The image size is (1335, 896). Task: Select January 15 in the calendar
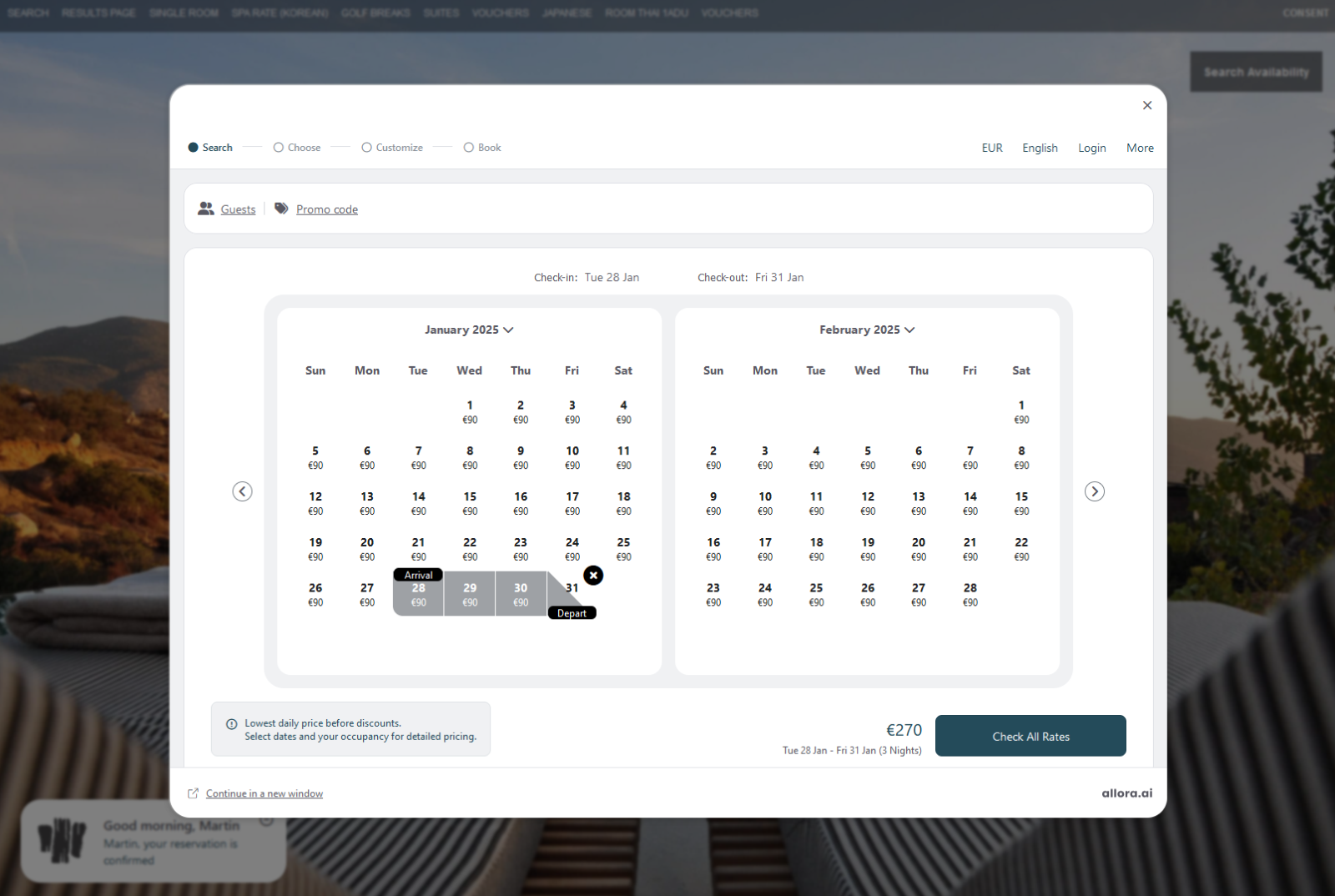pyautogui.click(x=470, y=503)
